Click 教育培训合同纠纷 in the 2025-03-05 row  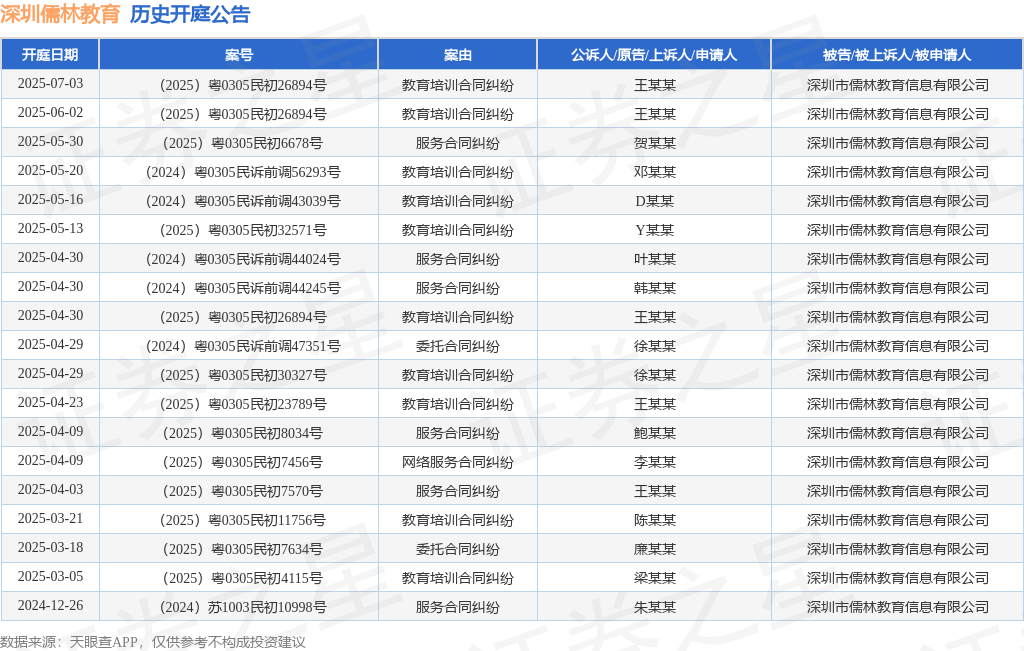(x=457, y=578)
